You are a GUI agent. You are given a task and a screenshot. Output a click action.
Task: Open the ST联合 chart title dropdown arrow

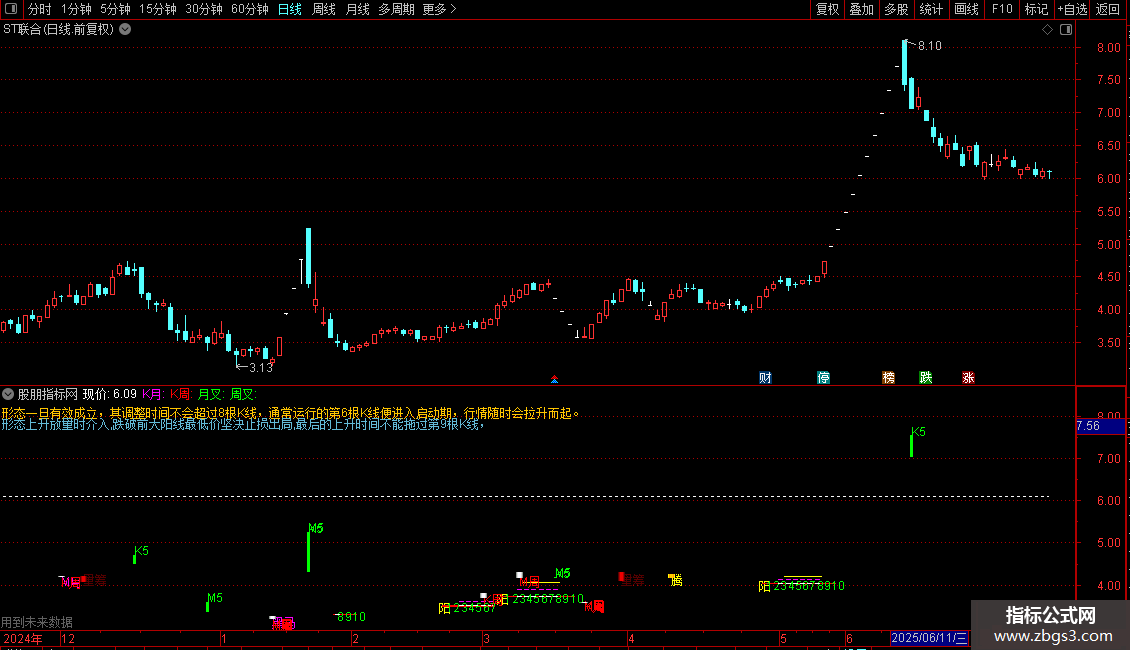click(x=125, y=30)
